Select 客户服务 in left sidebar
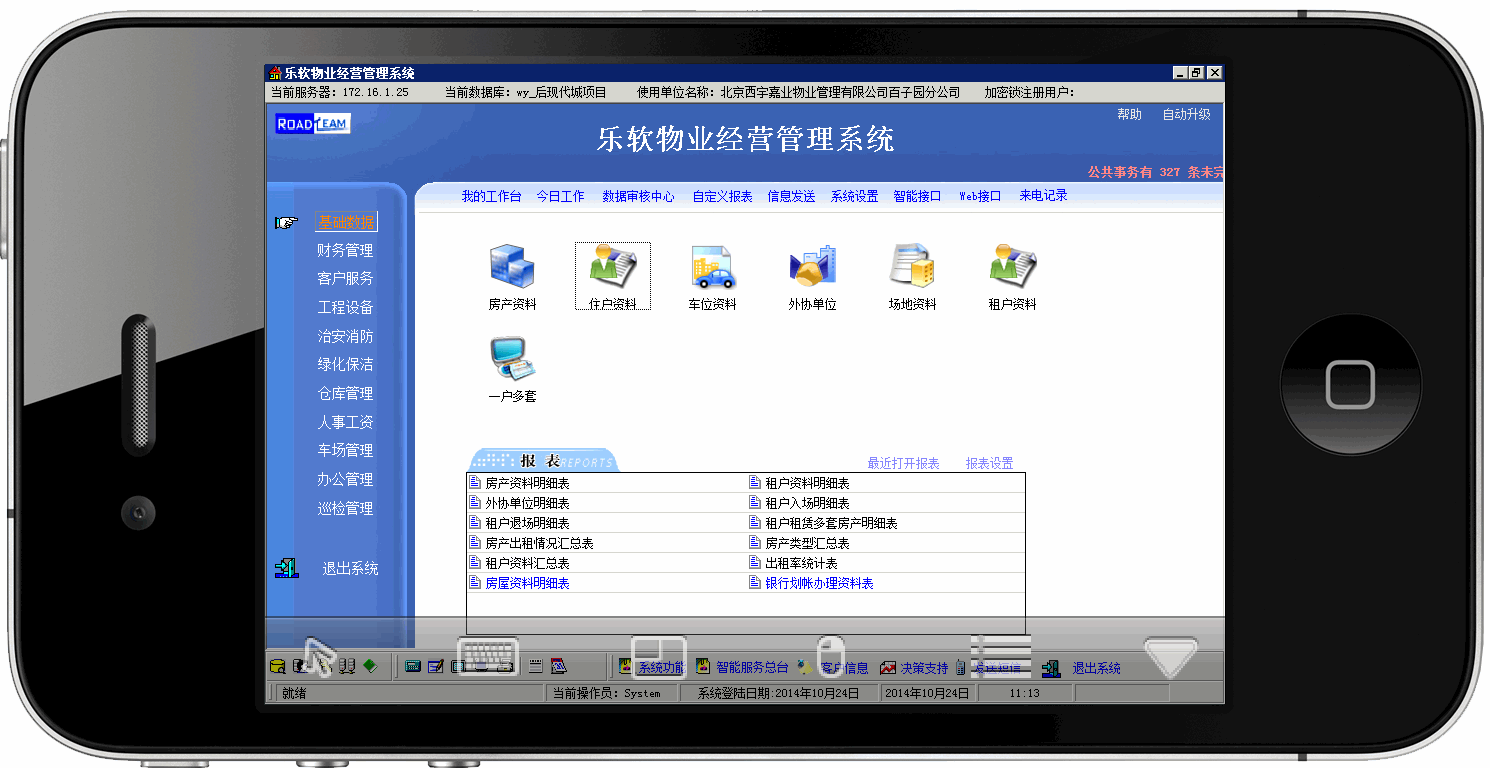This screenshot has height=768, width=1490. click(345, 278)
